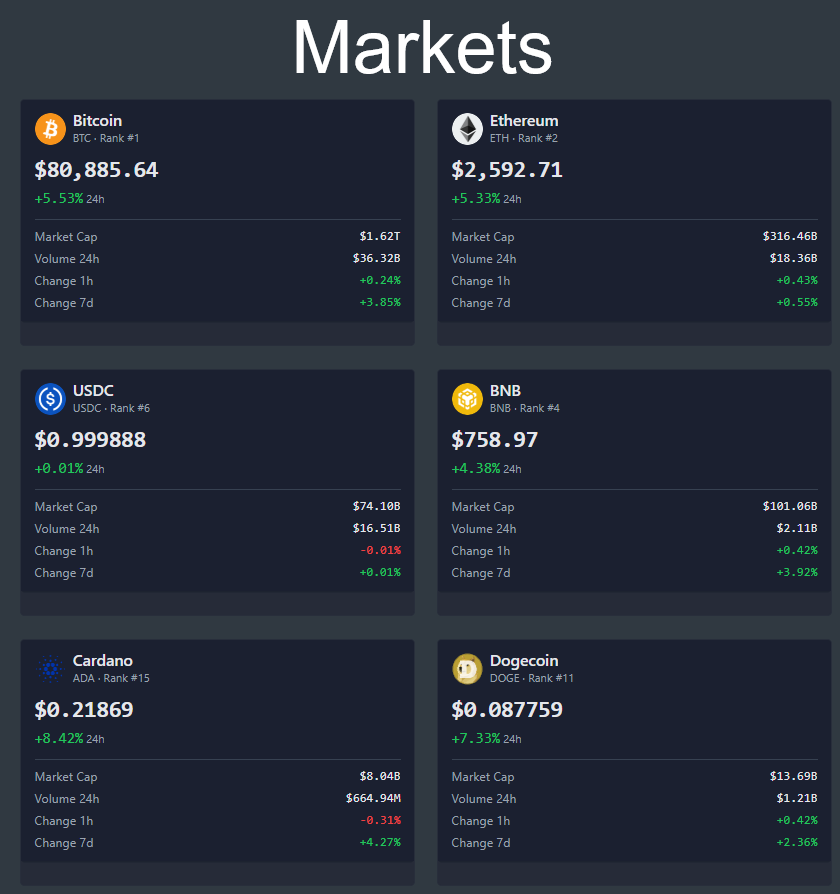Click the Markets page title

(422, 47)
